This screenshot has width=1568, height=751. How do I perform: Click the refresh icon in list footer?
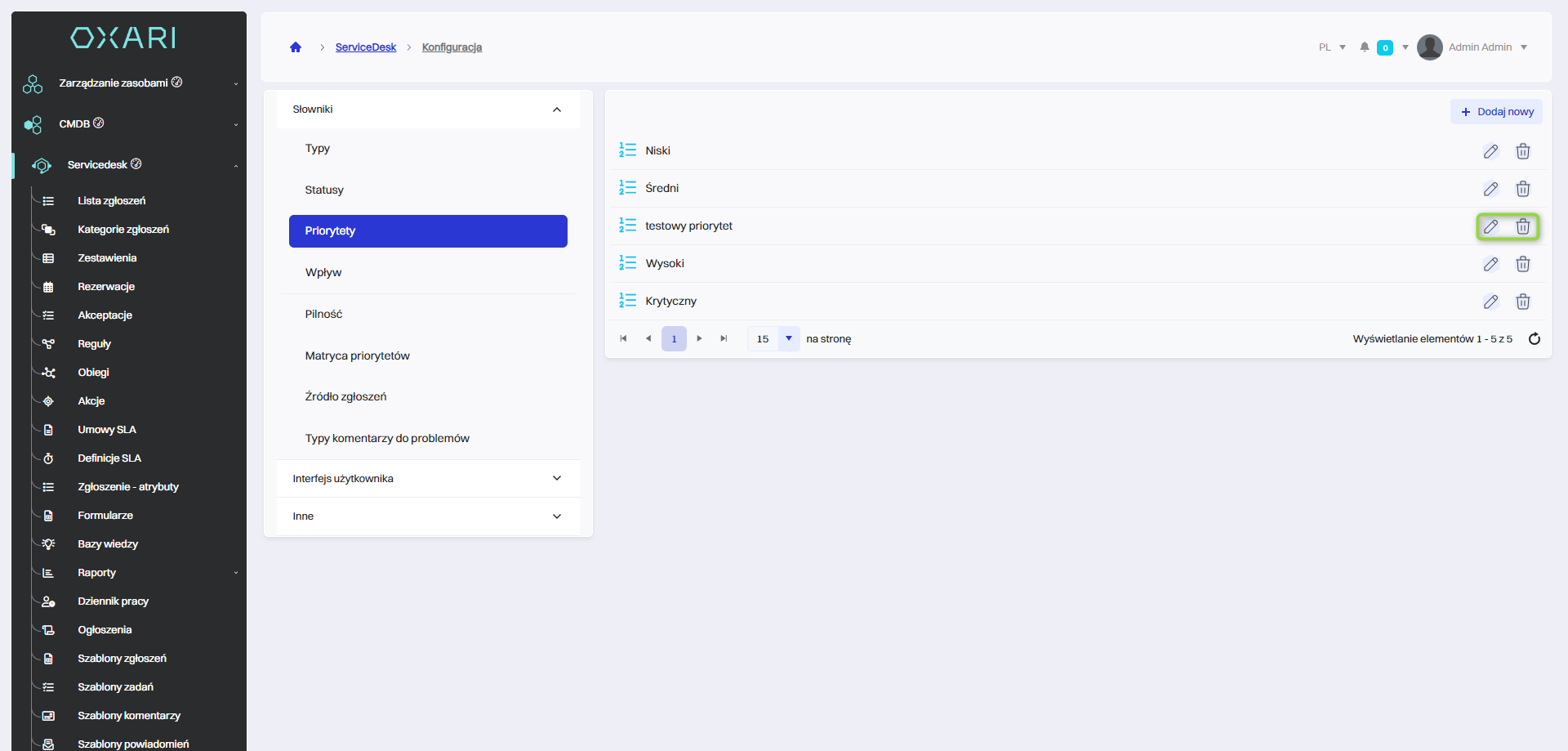click(x=1534, y=339)
